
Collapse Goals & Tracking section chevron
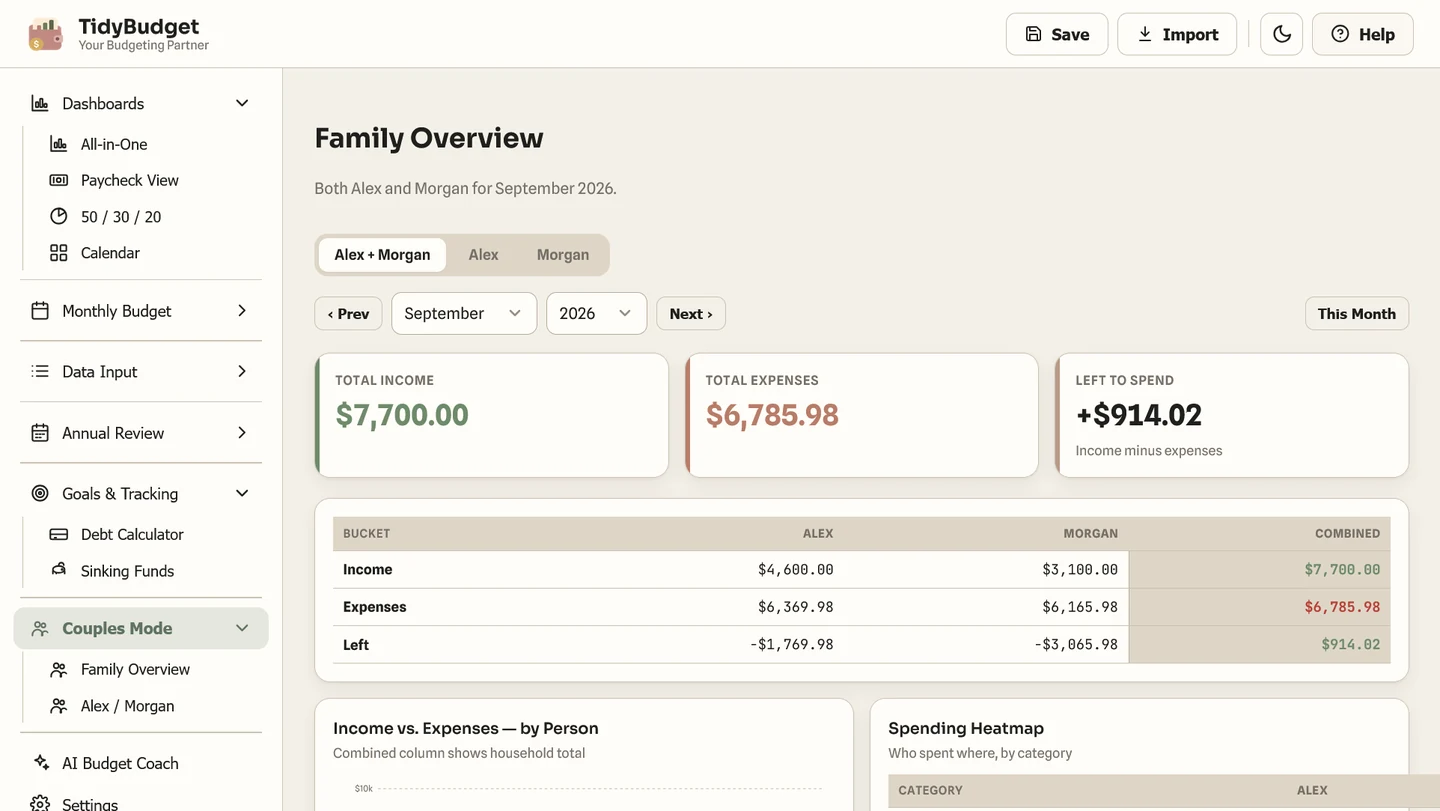[242, 493]
